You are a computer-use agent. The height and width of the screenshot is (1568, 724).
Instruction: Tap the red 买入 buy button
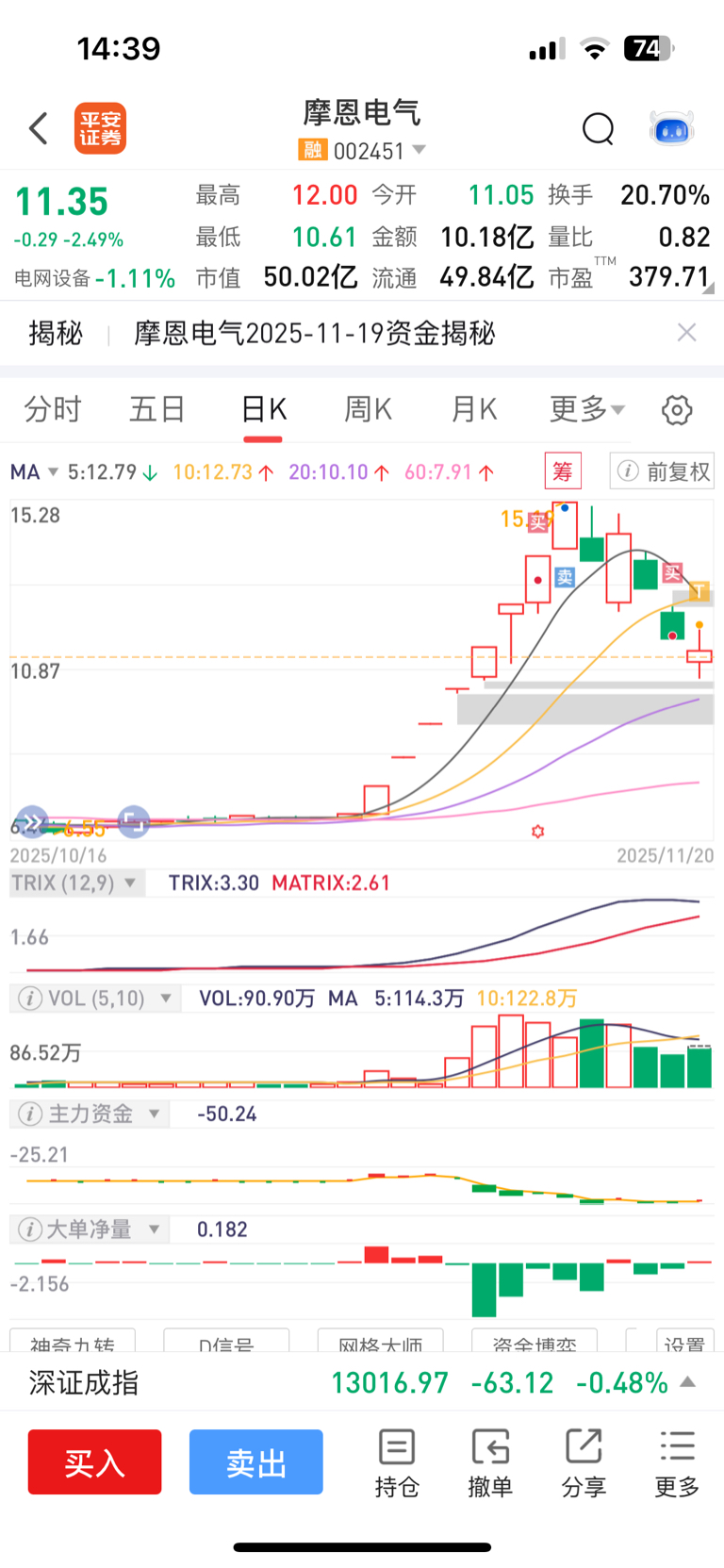tap(94, 1462)
